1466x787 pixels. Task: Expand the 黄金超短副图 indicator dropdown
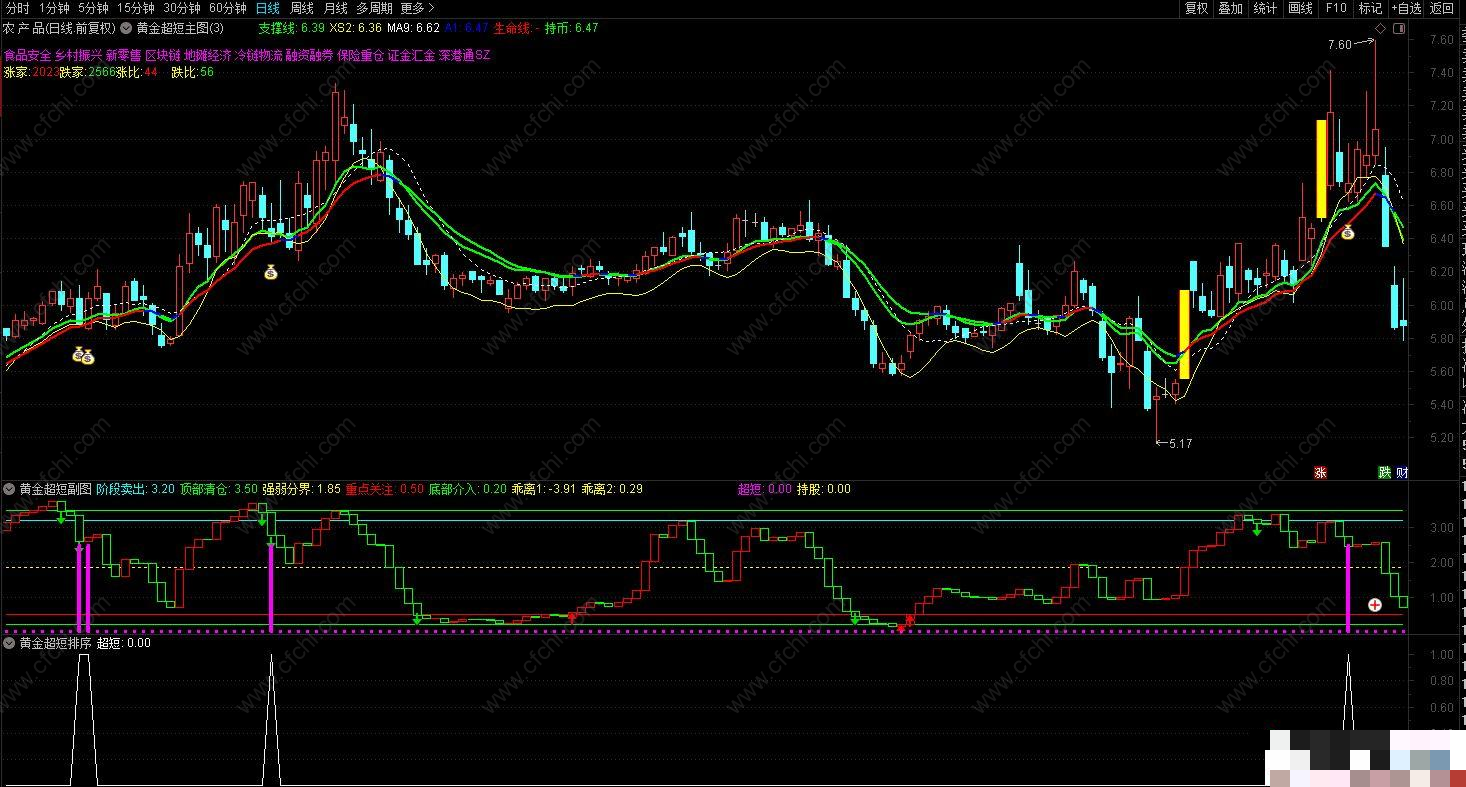pyautogui.click(x=9, y=489)
